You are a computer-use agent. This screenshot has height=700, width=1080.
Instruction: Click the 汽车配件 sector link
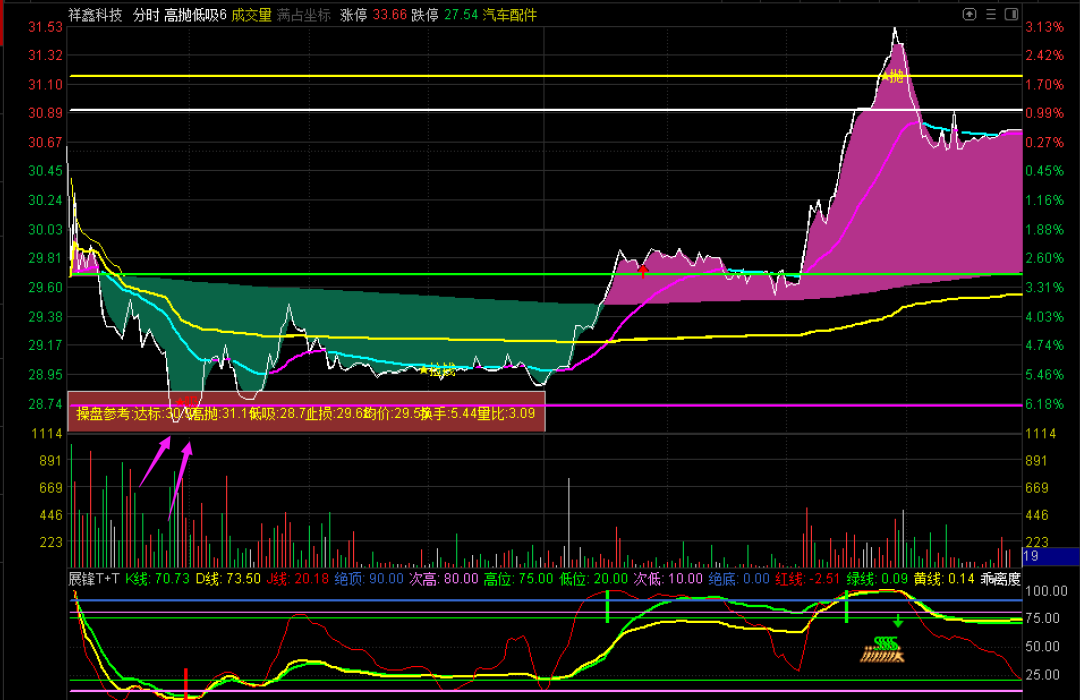pos(510,14)
